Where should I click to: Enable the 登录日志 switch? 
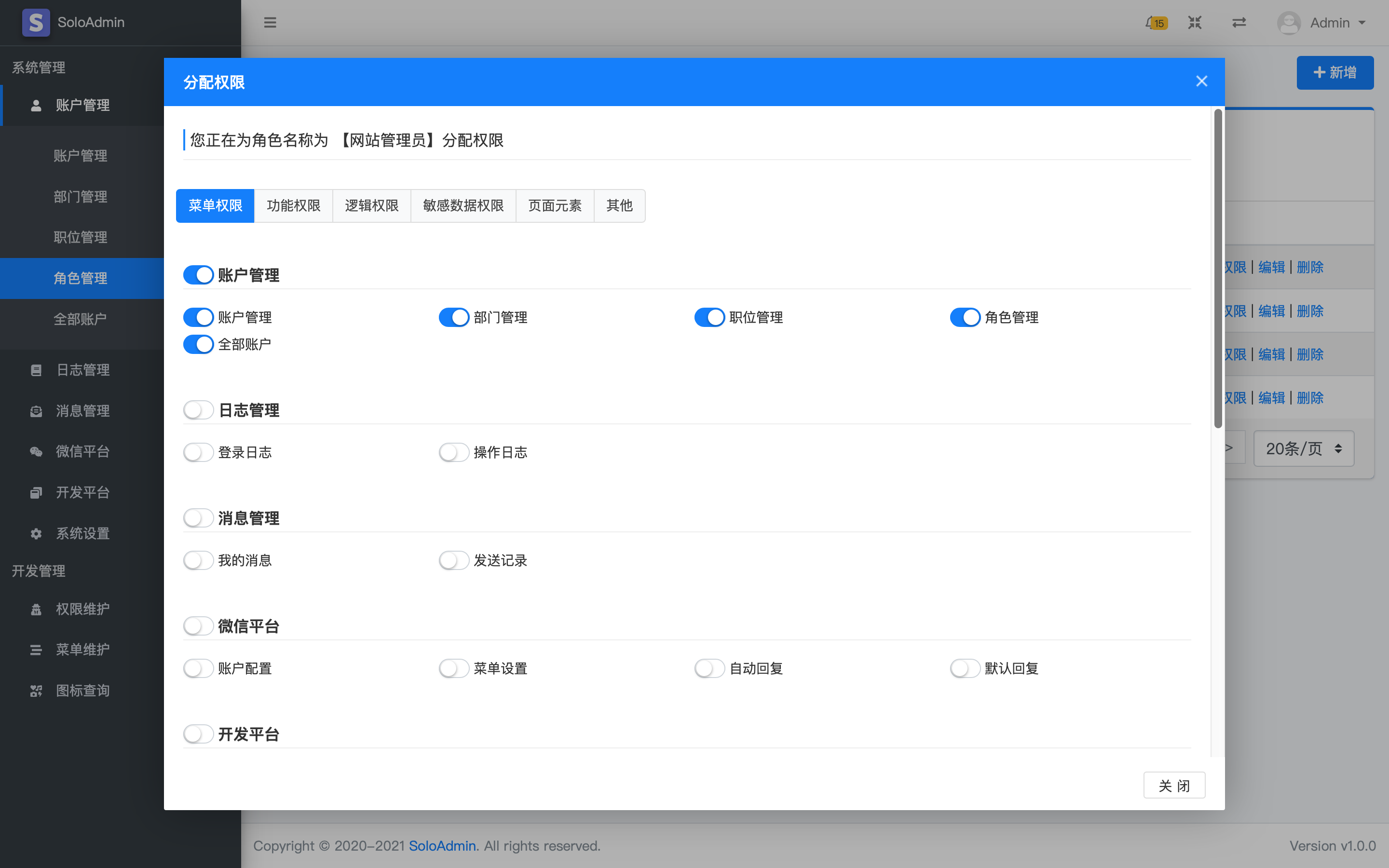click(x=199, y=452)
